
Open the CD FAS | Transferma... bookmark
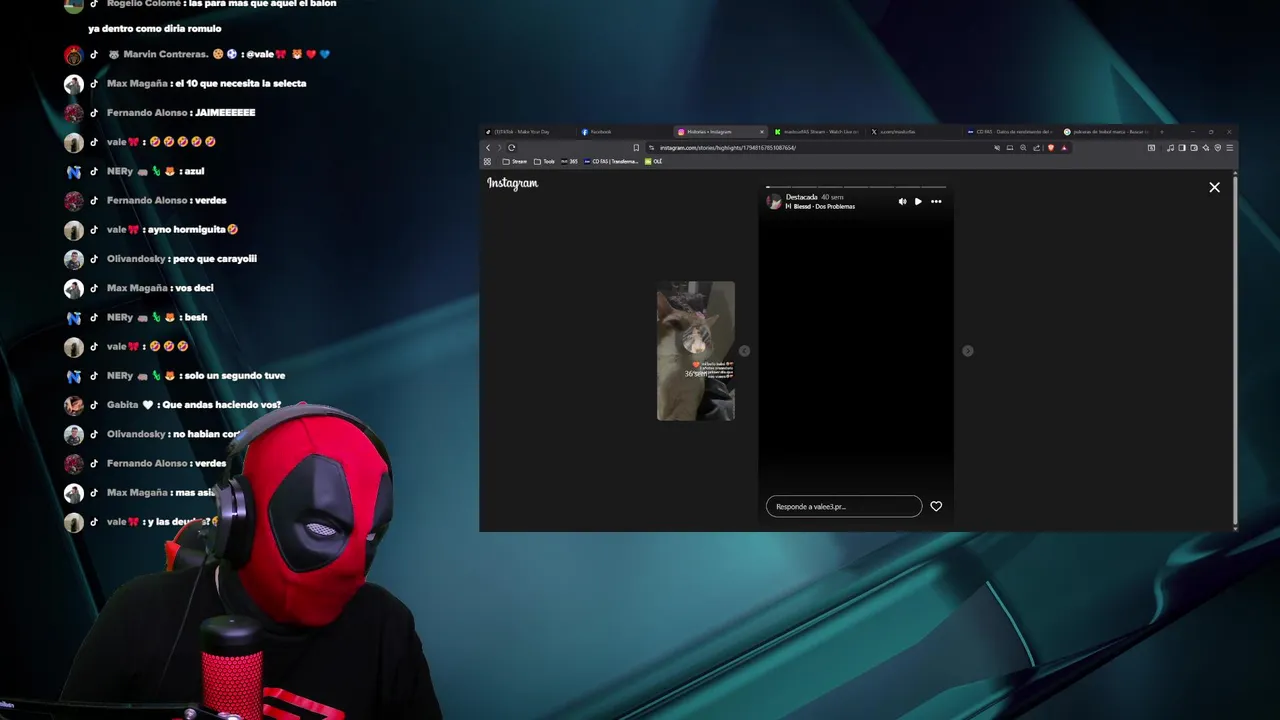(x=611, y=161)
